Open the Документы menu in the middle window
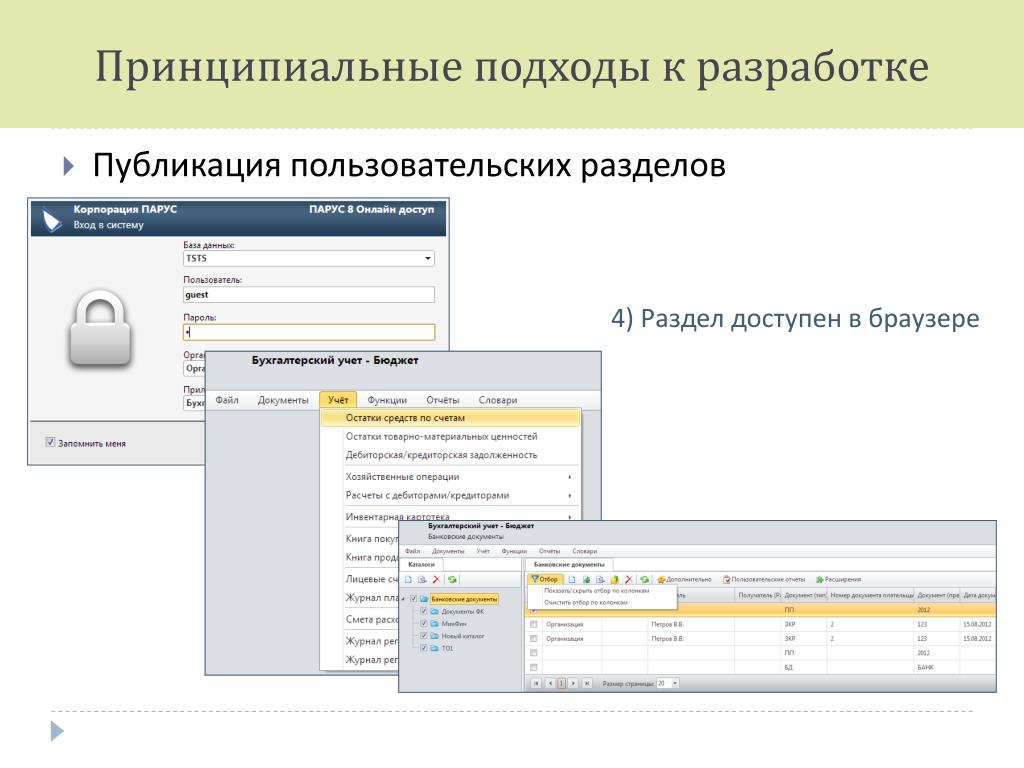This screenshot has height=768, width=1024. (283, 400)
